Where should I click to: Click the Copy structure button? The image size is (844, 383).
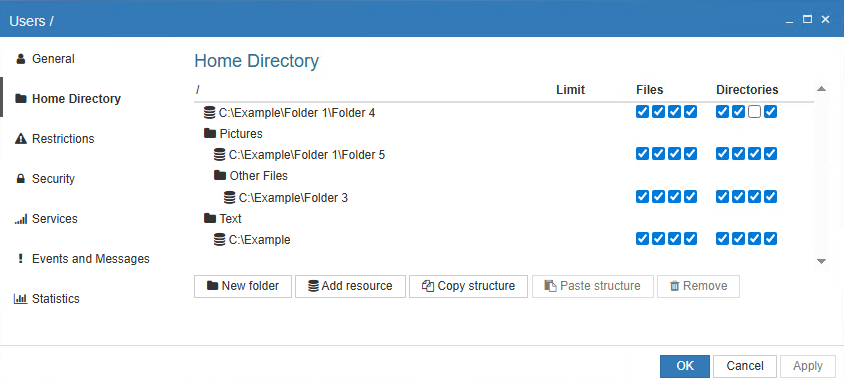click(x=468, y=286)
